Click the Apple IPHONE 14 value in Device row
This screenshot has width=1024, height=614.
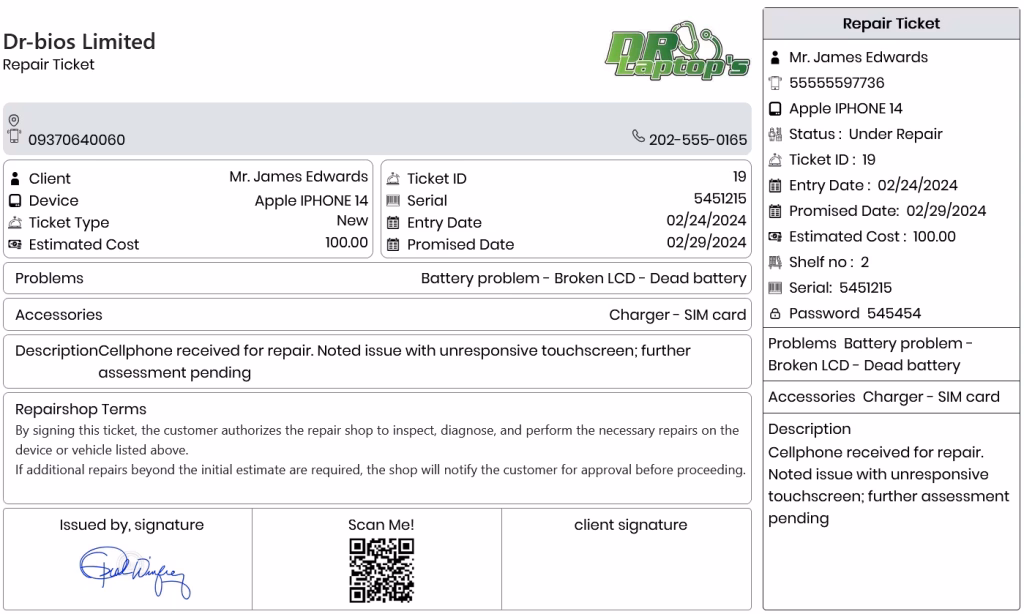click(x=312, y=201)
